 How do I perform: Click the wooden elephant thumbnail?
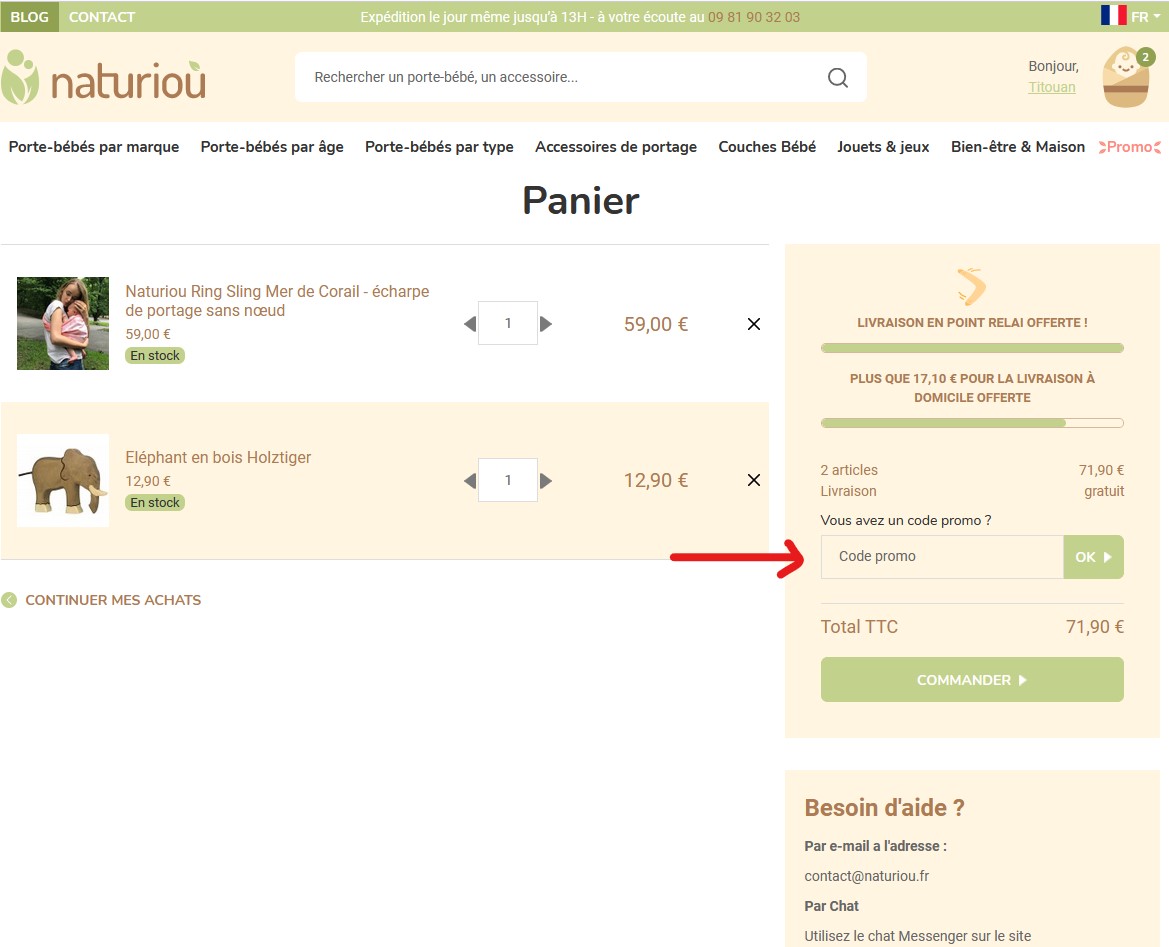click(63, 480)
